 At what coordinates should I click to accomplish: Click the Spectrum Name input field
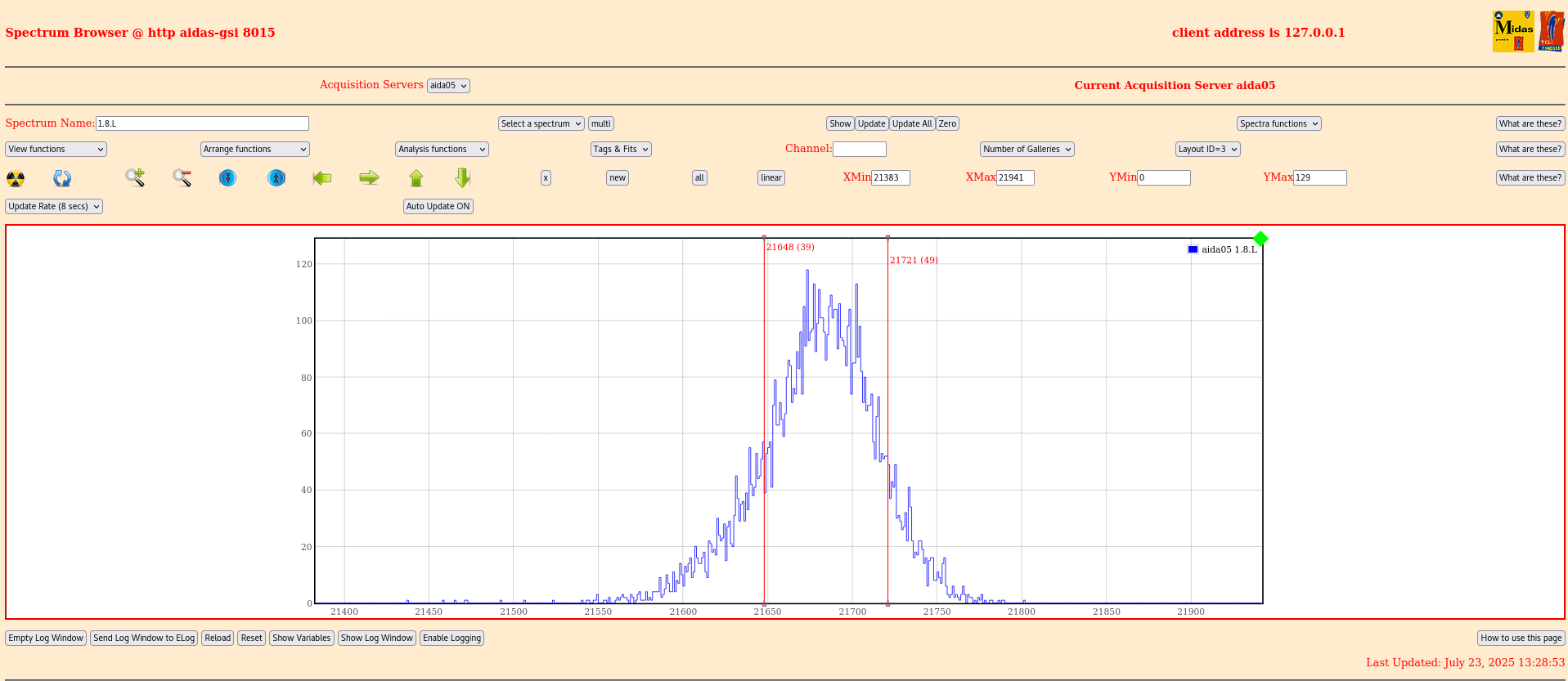tap(202, 123)
